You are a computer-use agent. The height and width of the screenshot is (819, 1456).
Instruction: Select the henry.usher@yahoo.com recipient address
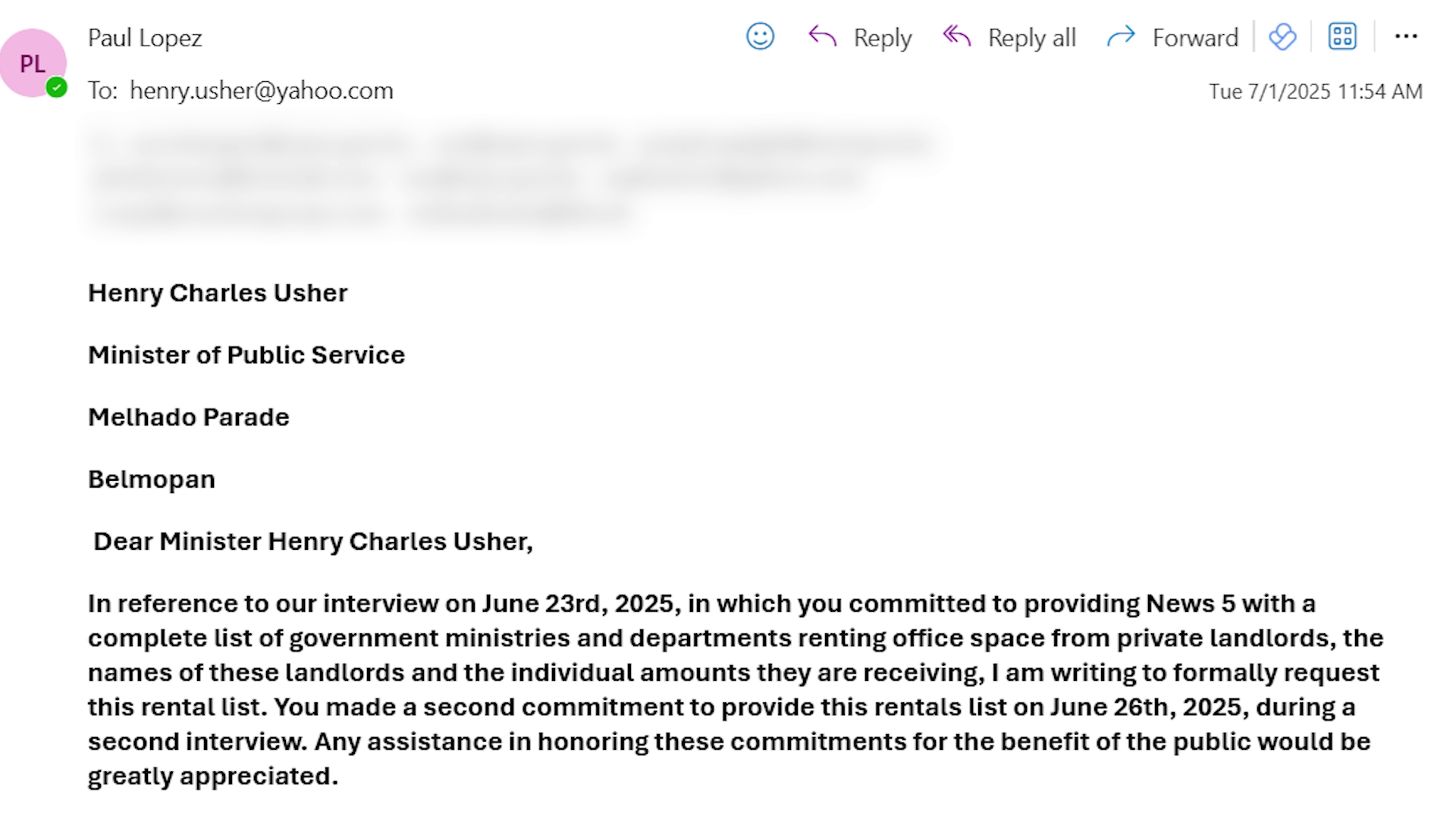coord(262,90)
